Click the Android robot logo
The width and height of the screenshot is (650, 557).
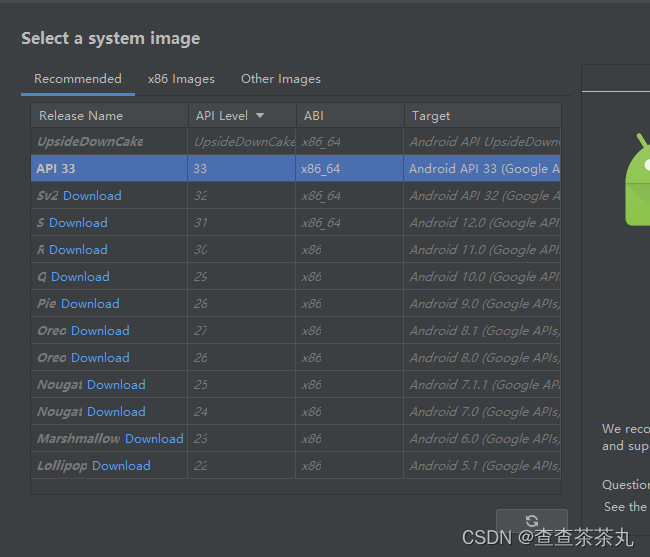click(x=638, y=180)
